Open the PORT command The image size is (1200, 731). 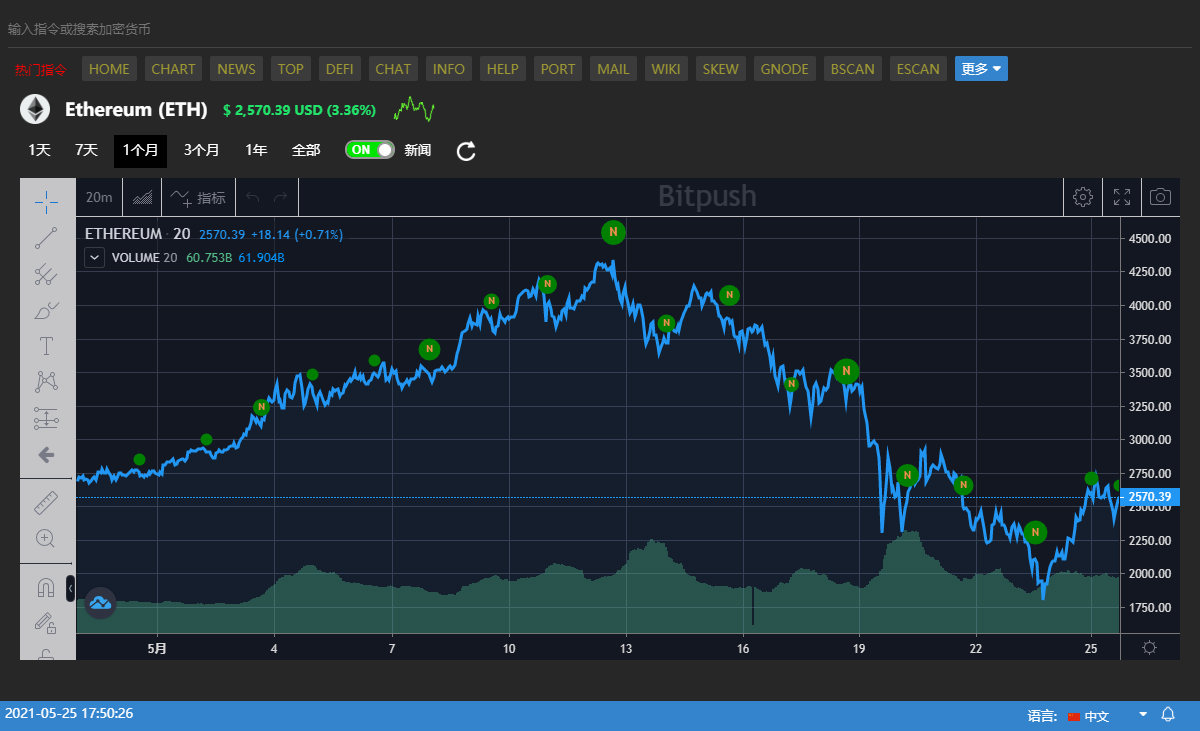558,69
